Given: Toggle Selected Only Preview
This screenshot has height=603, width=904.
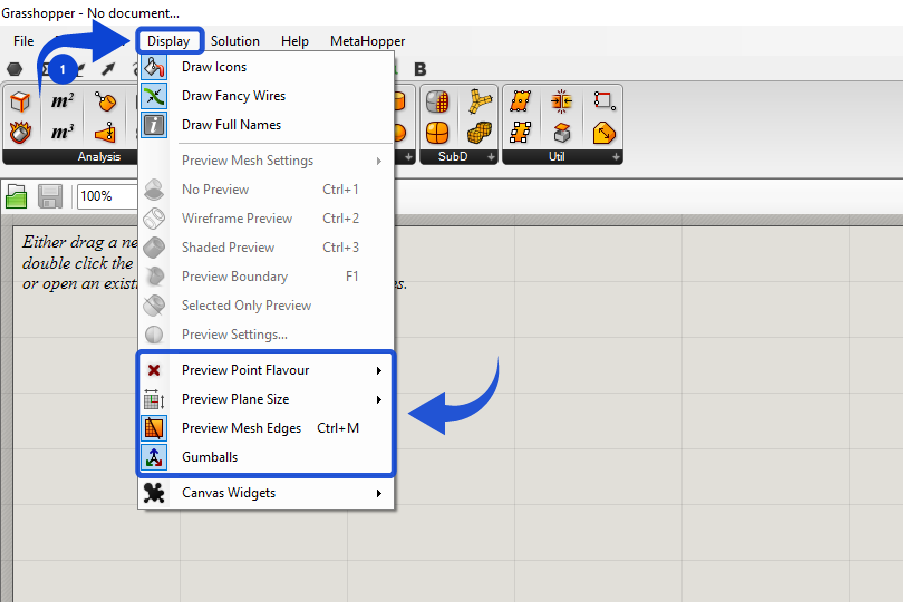Looking at the screenshot, I should (266, 305).
